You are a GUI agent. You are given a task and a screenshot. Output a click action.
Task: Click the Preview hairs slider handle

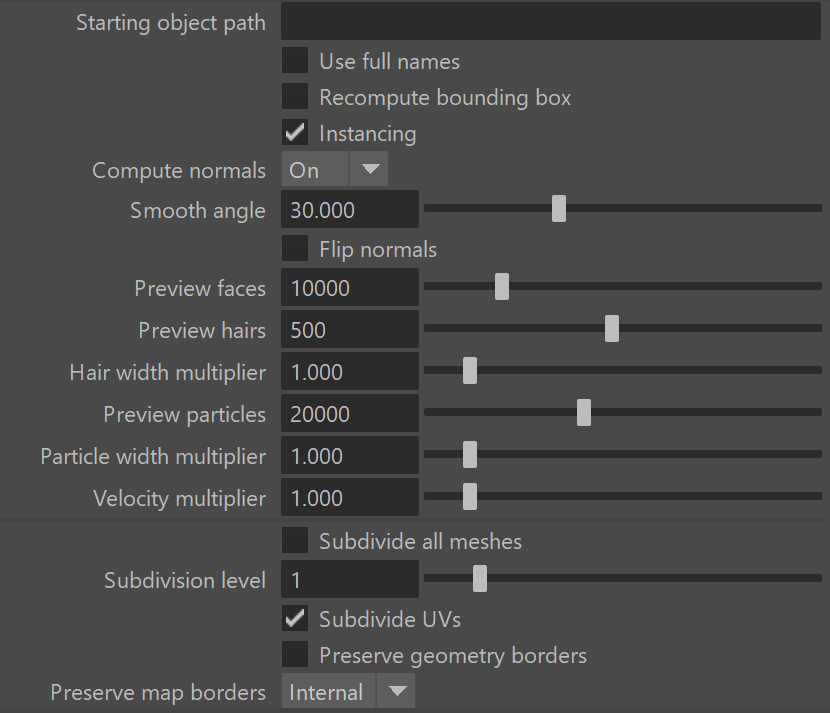[x=612, y=329]
